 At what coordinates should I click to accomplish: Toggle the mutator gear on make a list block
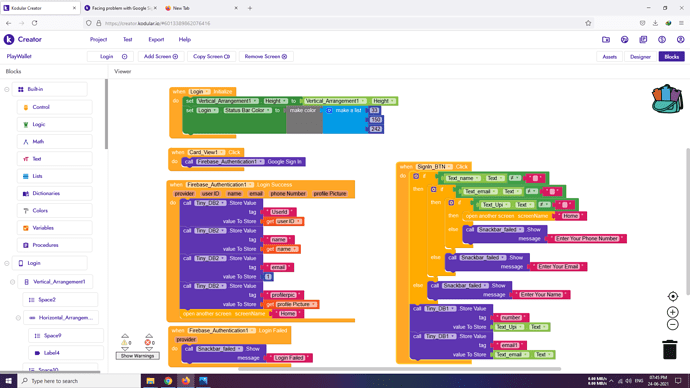(x=329, y=110)
